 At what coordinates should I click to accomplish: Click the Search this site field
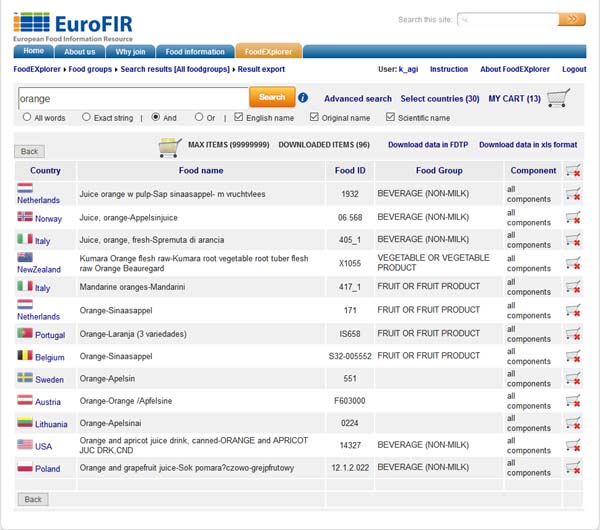[x=508, y=20]
